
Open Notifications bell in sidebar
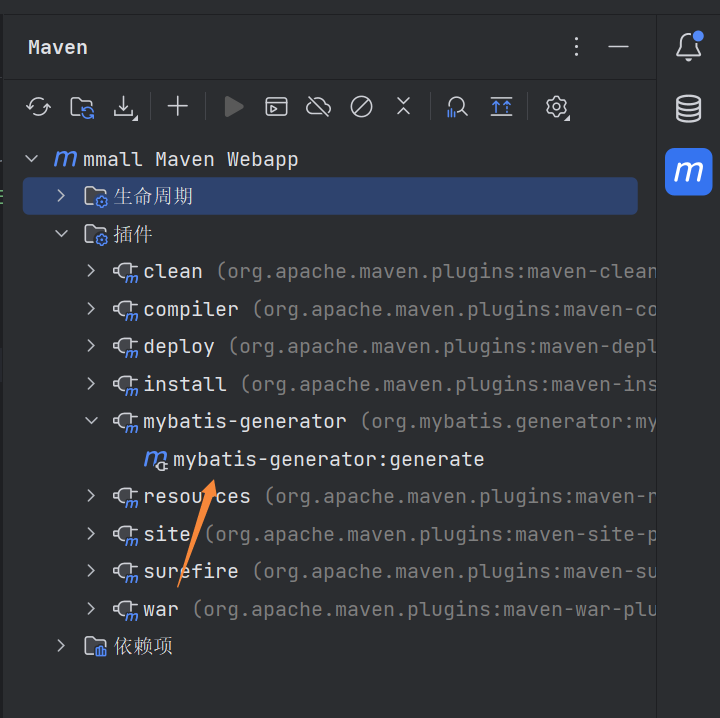[689, 46]
